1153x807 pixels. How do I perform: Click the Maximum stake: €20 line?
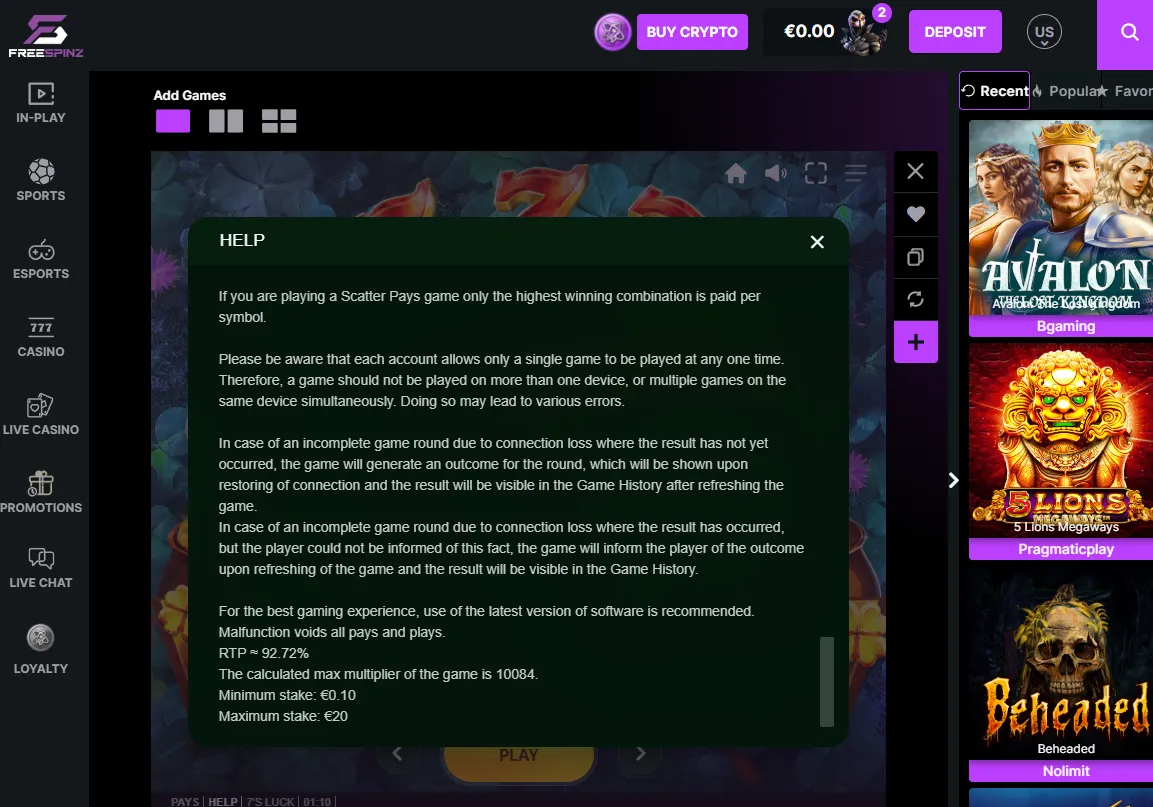[283, 716]
